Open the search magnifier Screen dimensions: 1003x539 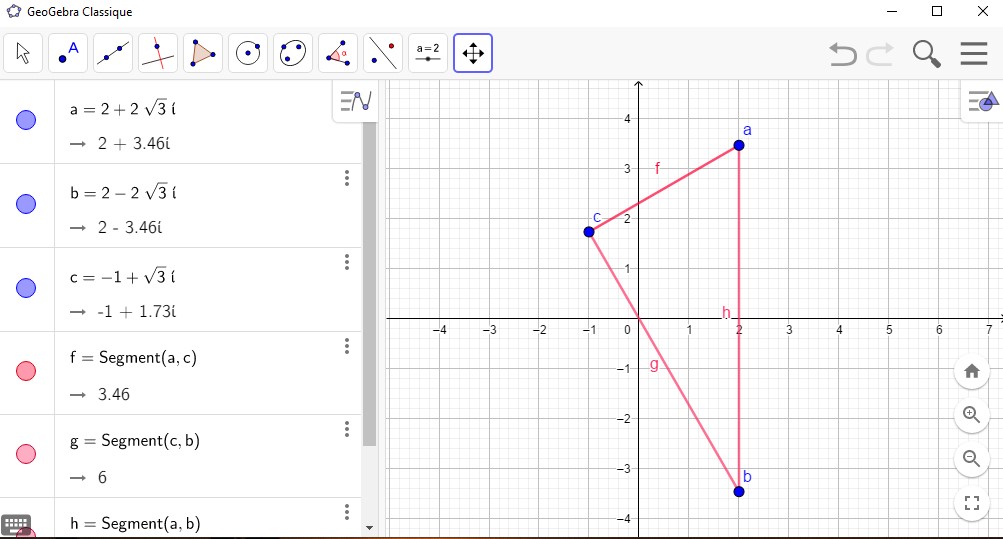tap(926, 54)
